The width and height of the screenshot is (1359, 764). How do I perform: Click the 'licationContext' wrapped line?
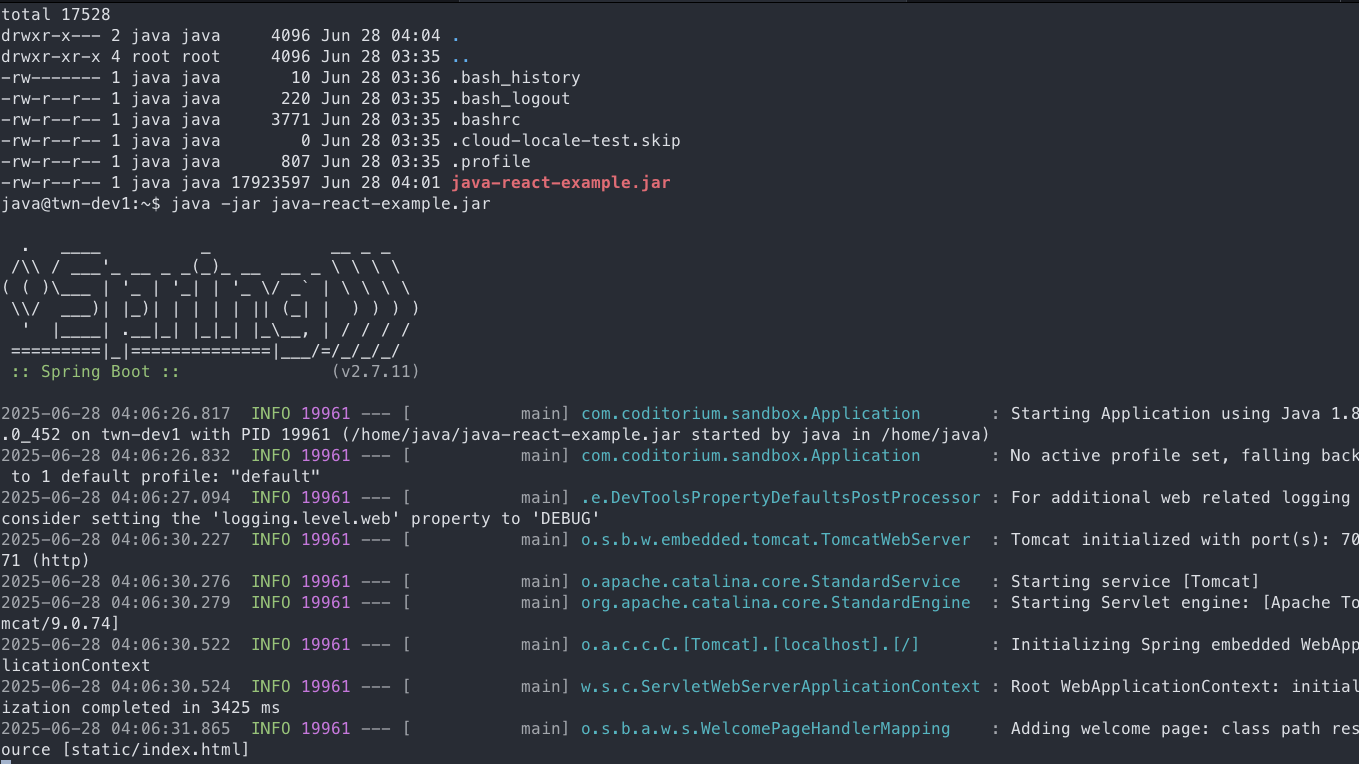[x=76, y=665]
